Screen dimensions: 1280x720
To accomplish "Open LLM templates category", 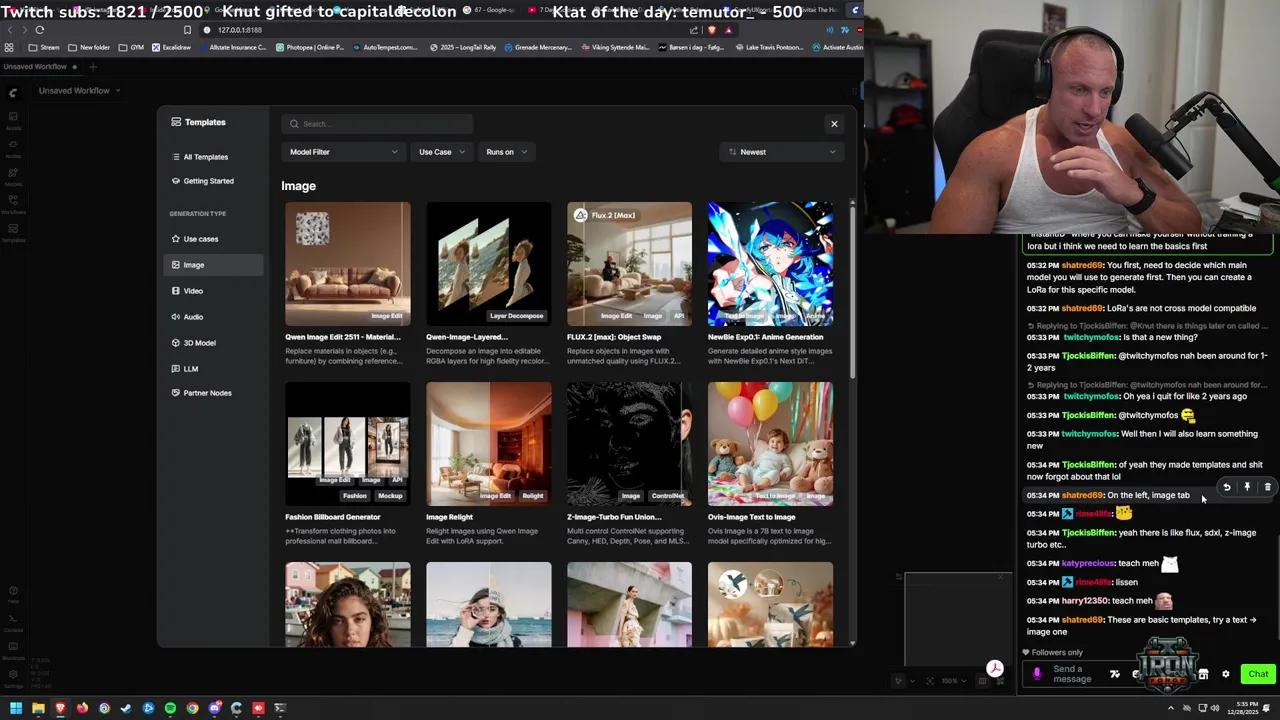I will click(x=214, y=369).
